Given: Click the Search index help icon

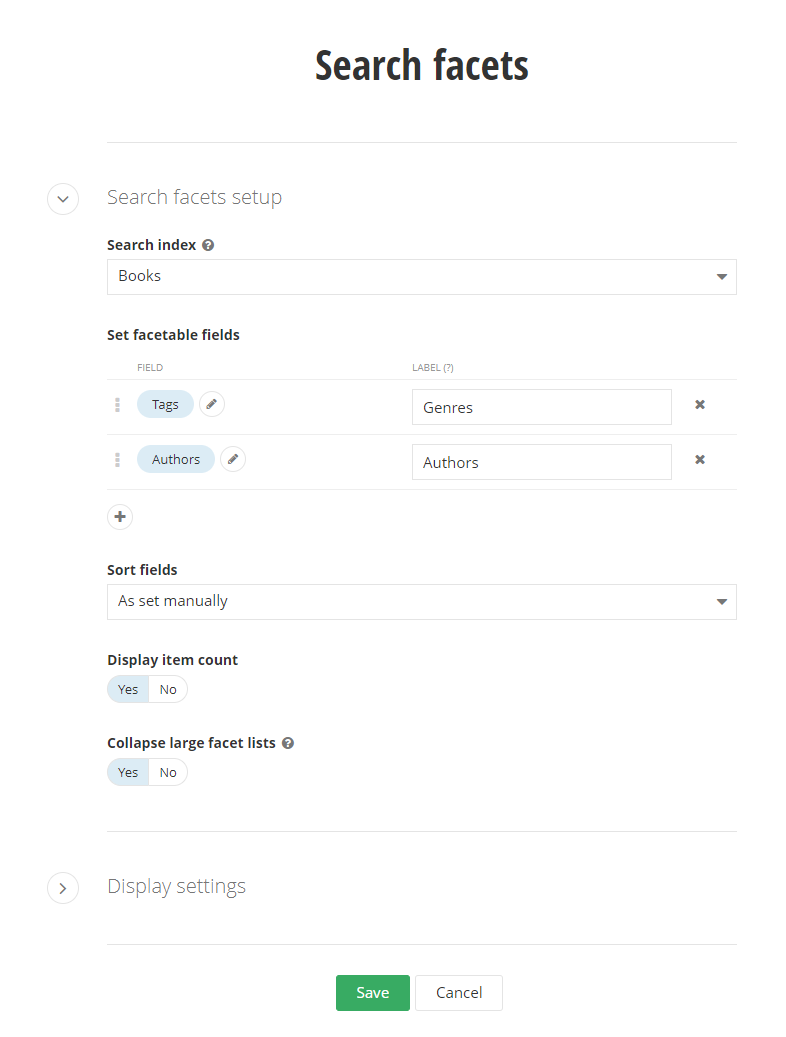Looking at the screenshot, I should pyautogui.click(x=208, y=245).
